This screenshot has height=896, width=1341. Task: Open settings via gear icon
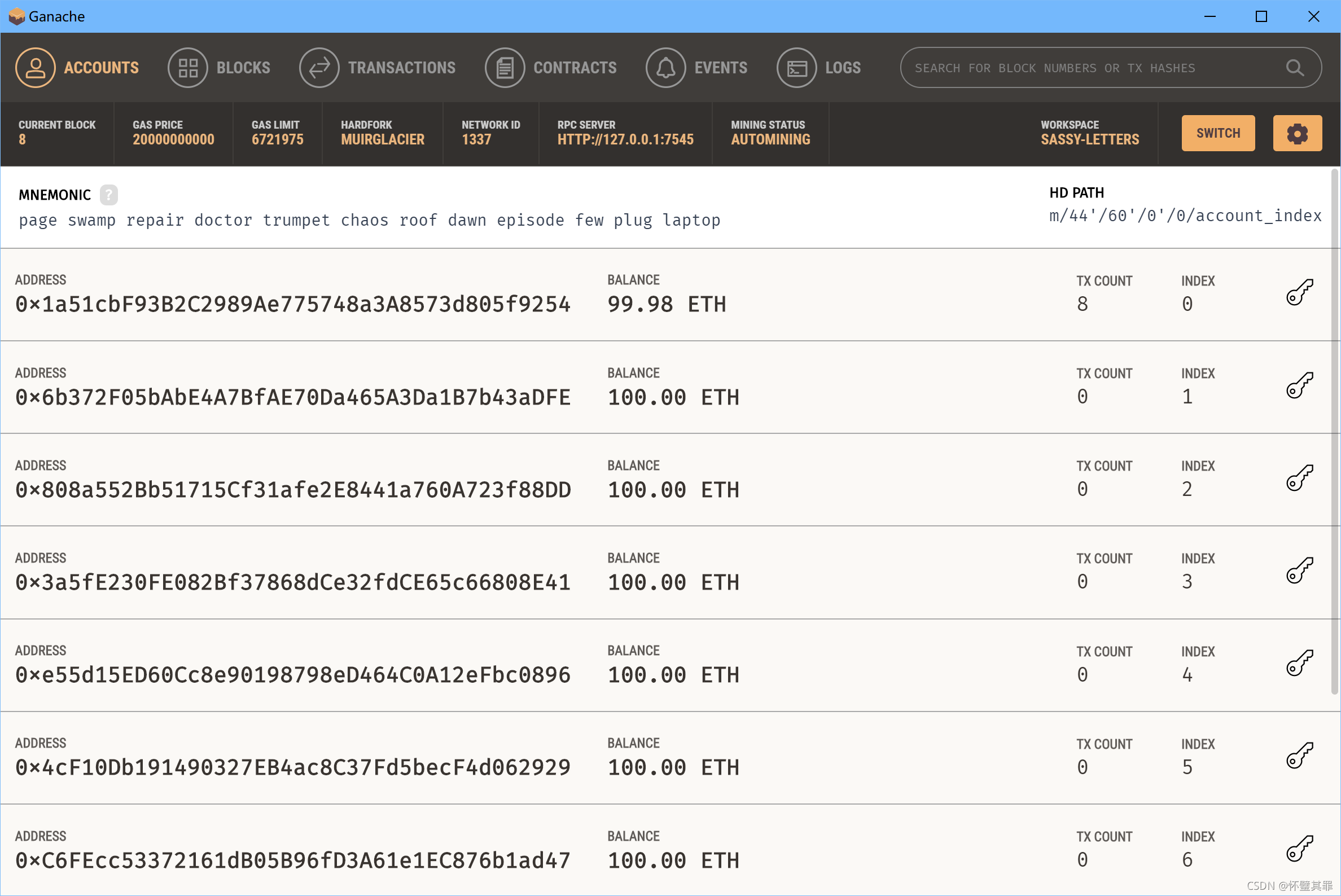coord(1297,133)
